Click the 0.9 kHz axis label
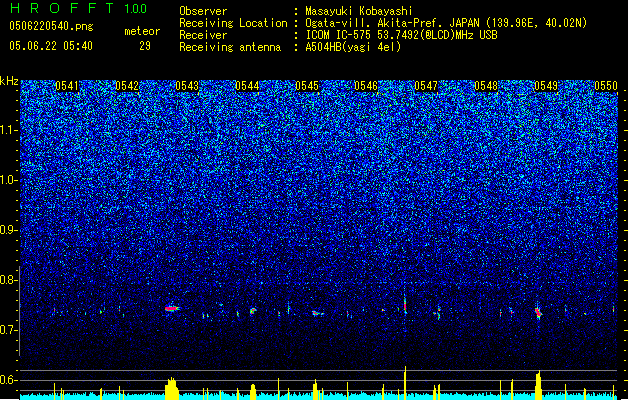Screen dimensions: 629x400 [9, 230]
